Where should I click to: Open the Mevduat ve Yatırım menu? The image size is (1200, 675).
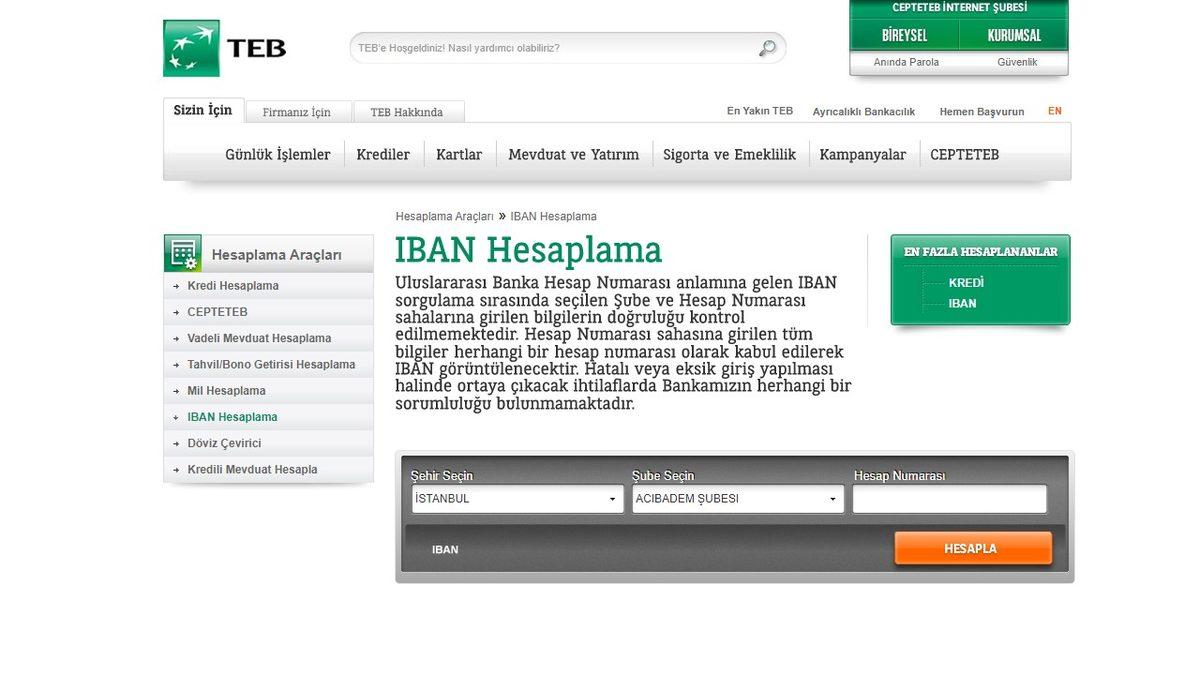[573, 154]
